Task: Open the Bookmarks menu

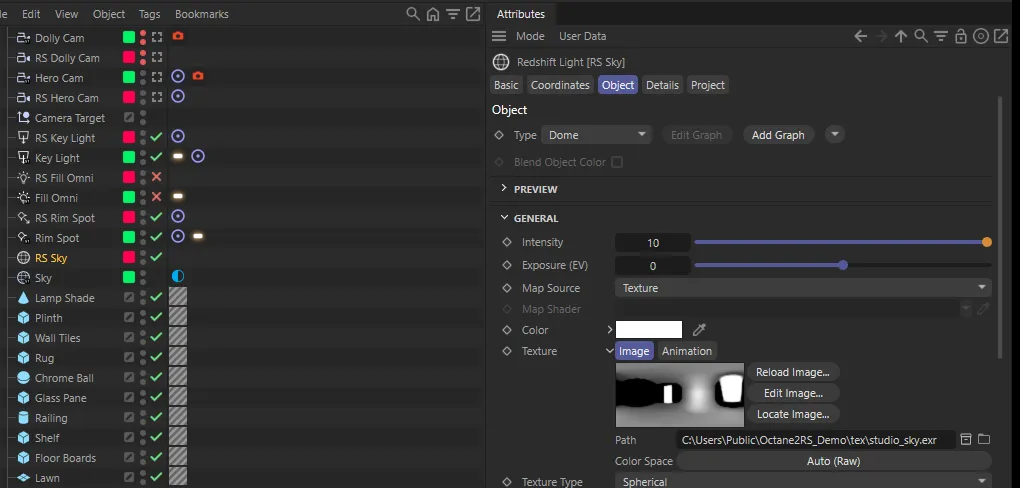Action: 201,14
